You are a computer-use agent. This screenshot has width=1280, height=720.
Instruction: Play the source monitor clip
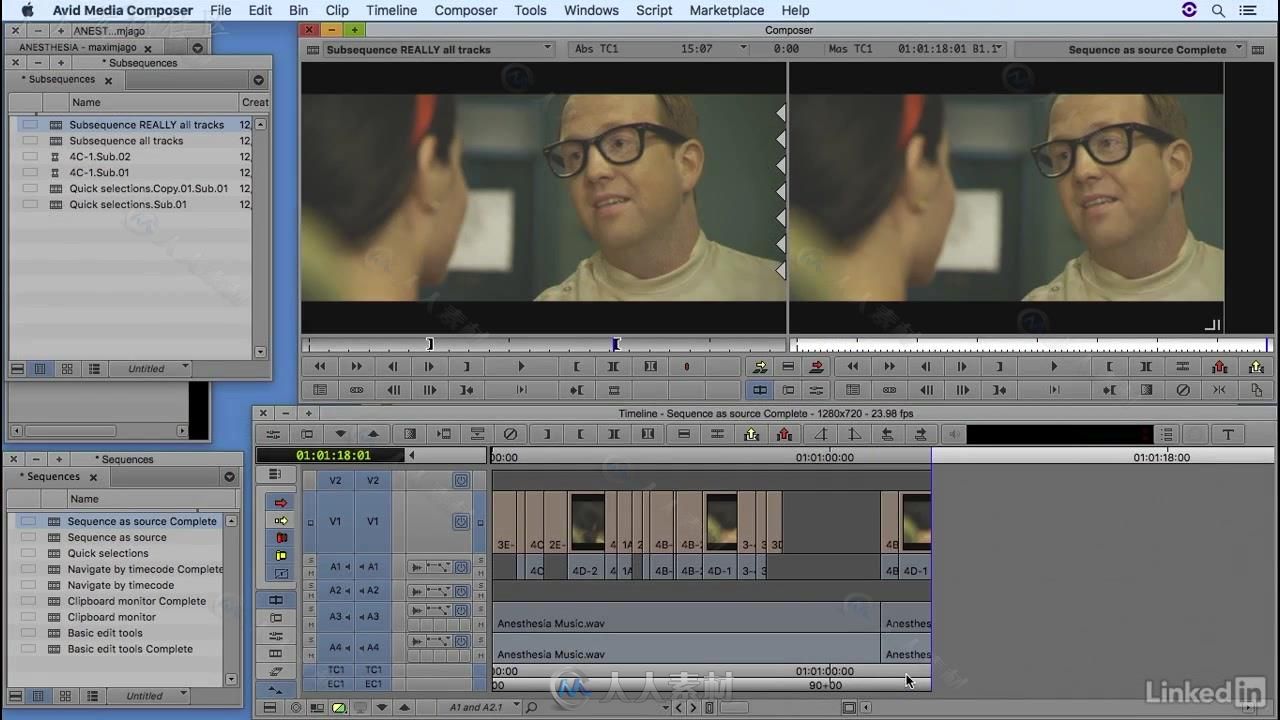pos(521,367)
